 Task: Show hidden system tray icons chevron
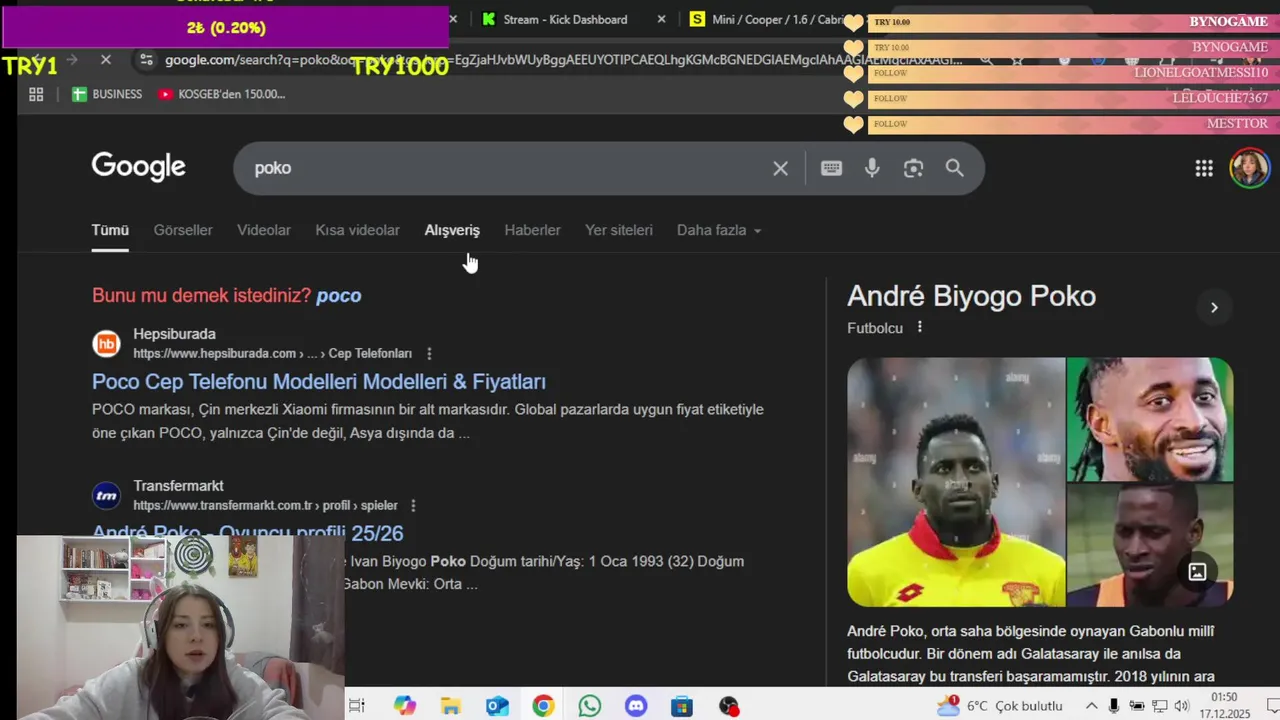(1091, 706)
